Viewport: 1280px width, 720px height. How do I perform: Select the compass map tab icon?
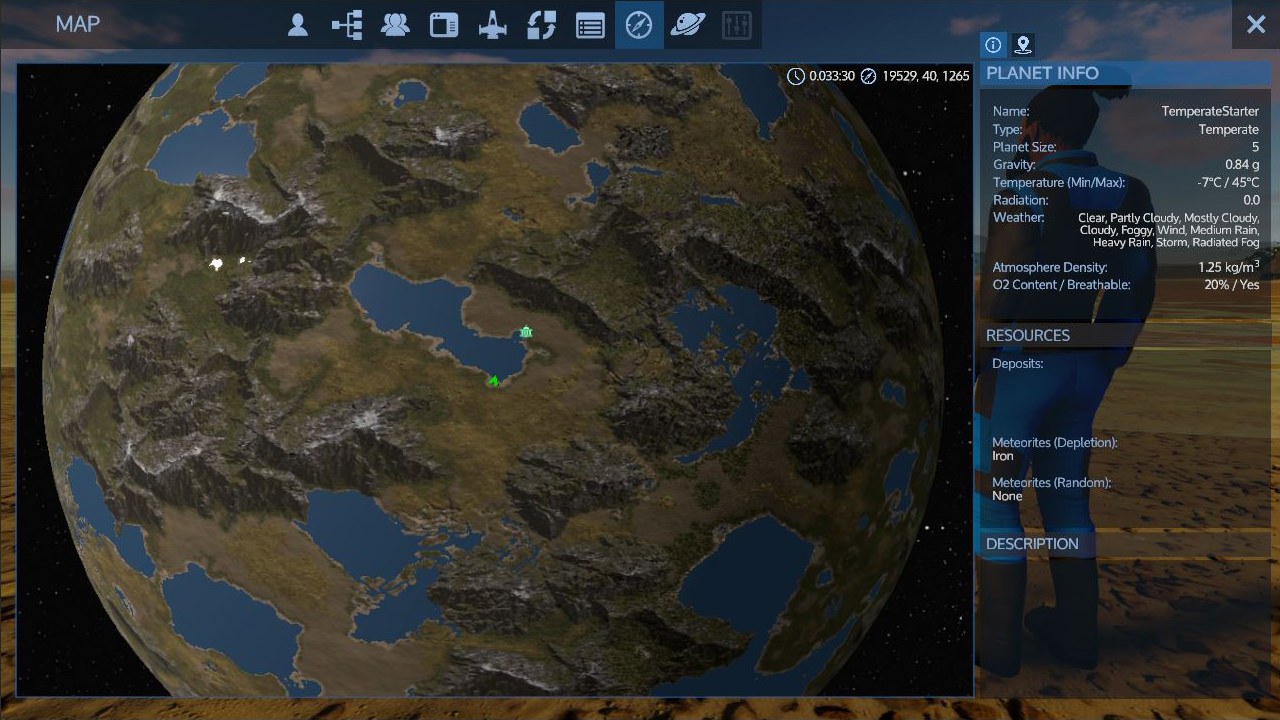(639, 25)
